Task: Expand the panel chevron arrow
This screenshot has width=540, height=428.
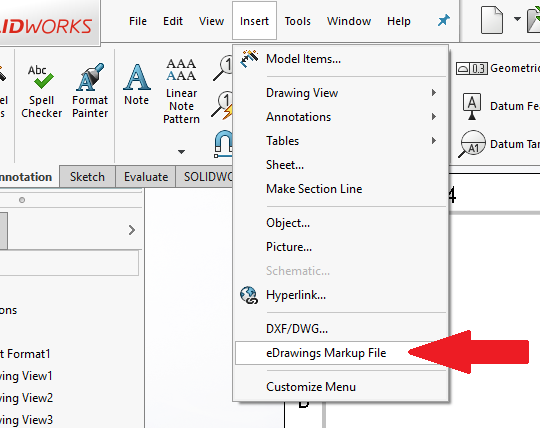Action: pos(132,230)
